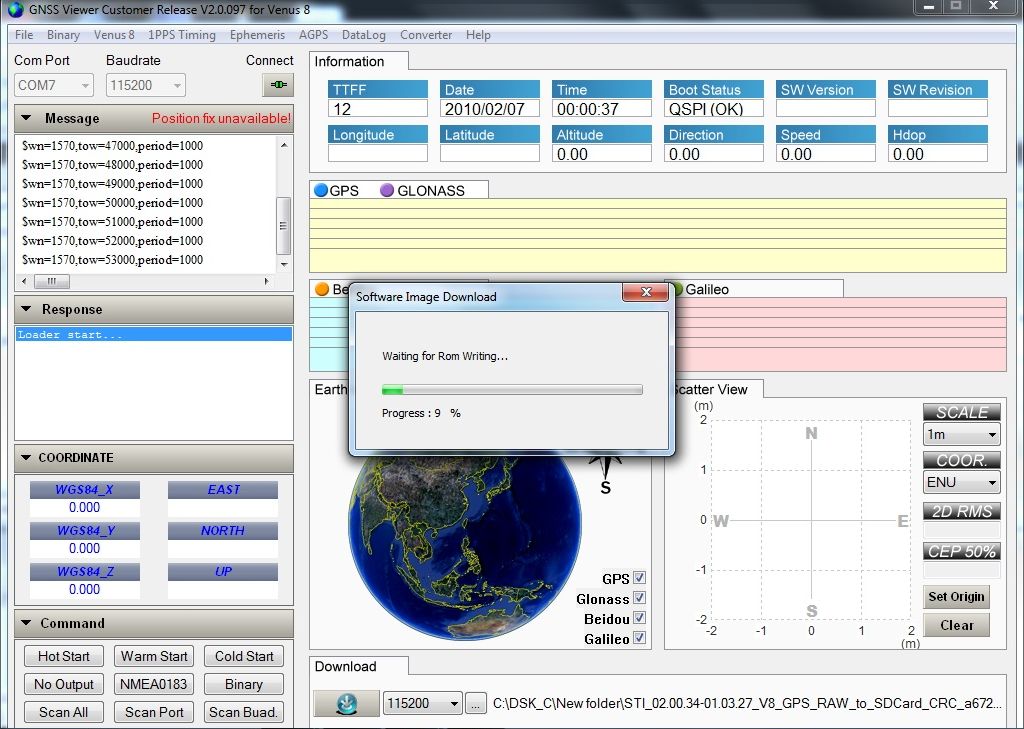Disable the Galileo checkbox
Image resolution: width=1024 pixels, height=729 pixels.
(x=639, y=638)
